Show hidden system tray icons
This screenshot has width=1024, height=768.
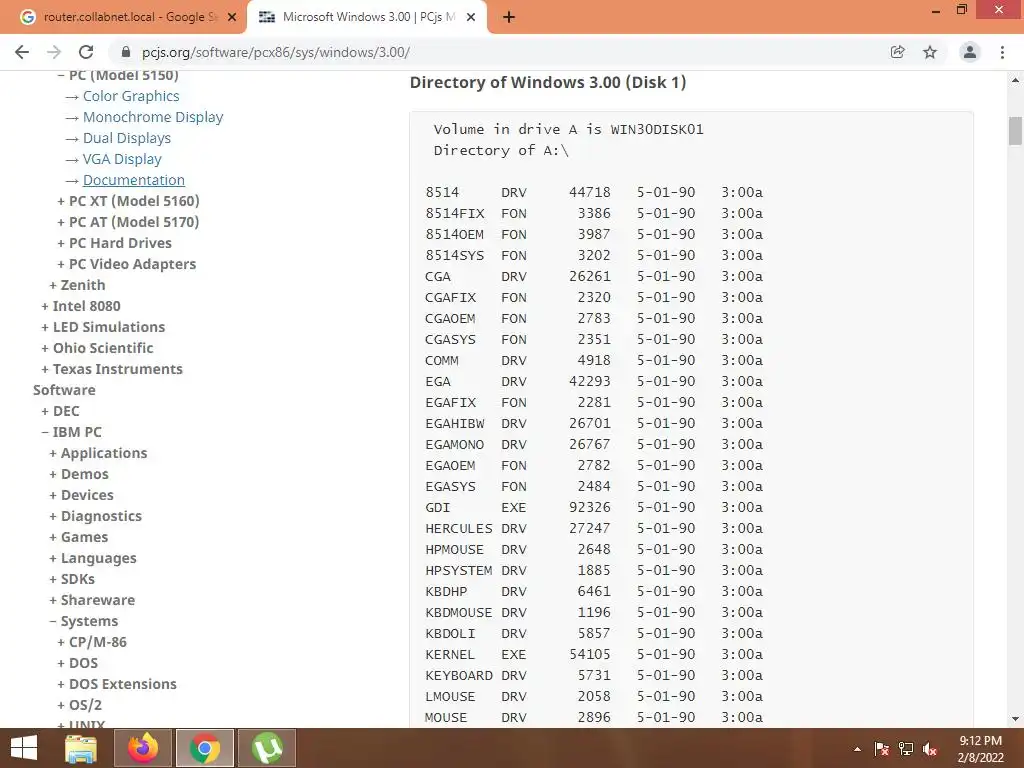(x=857, y=749)
